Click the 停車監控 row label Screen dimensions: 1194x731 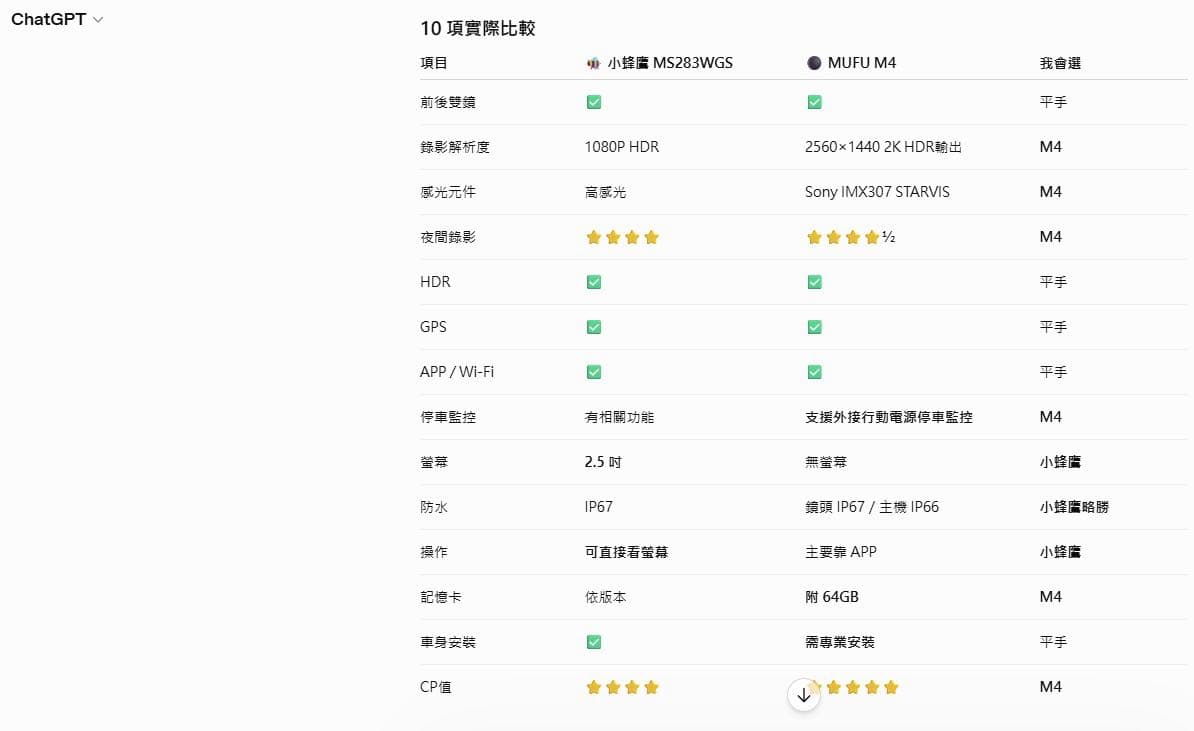point(448,417)
